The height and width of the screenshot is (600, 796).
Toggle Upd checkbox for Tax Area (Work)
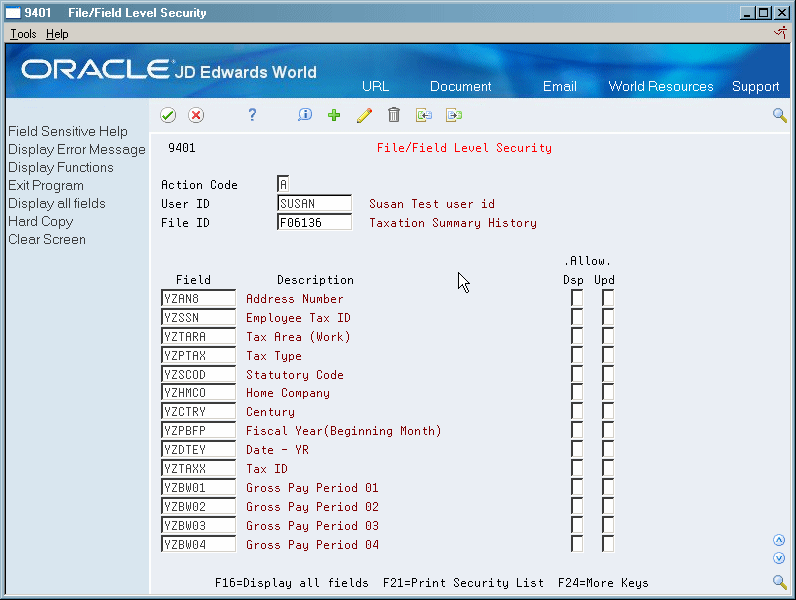[x=608, y=336]
